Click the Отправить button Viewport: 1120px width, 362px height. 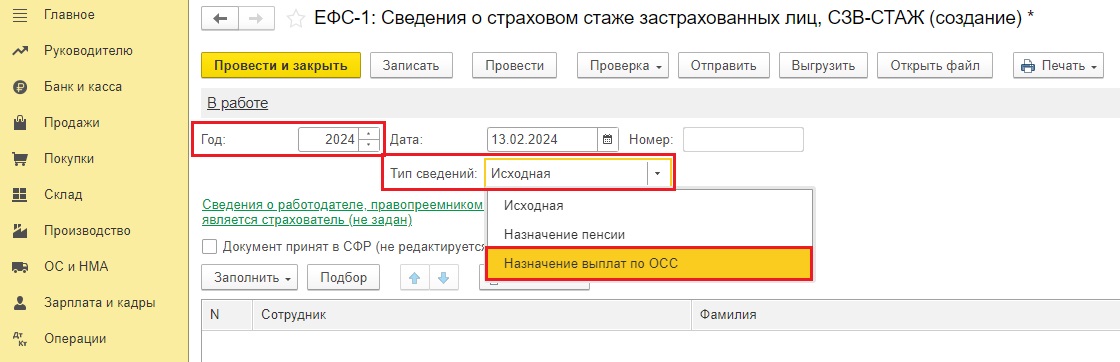pos(723,66)
